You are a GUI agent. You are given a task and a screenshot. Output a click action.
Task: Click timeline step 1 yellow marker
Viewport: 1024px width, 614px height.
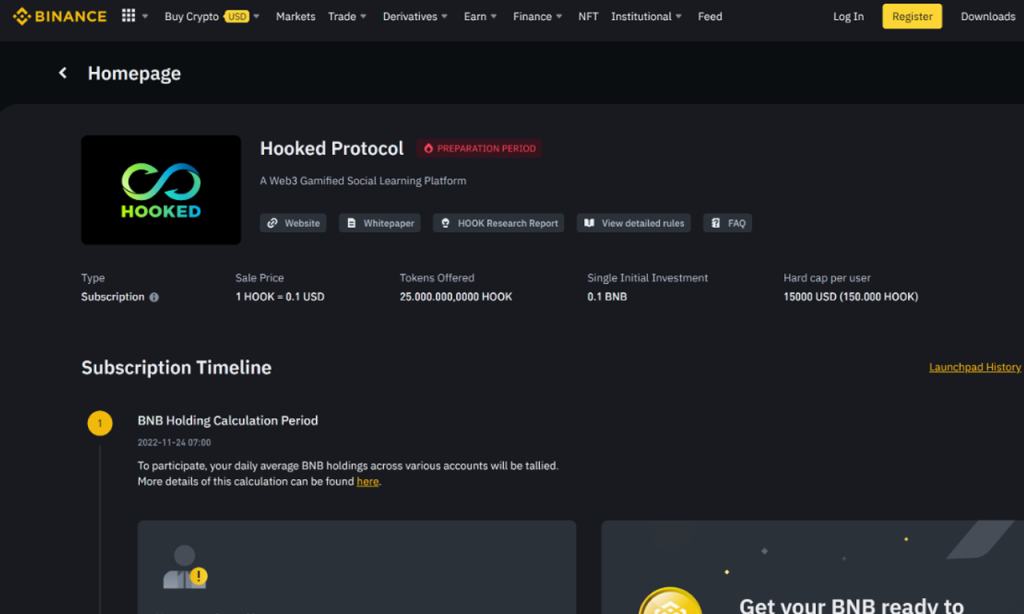point(100,423)
